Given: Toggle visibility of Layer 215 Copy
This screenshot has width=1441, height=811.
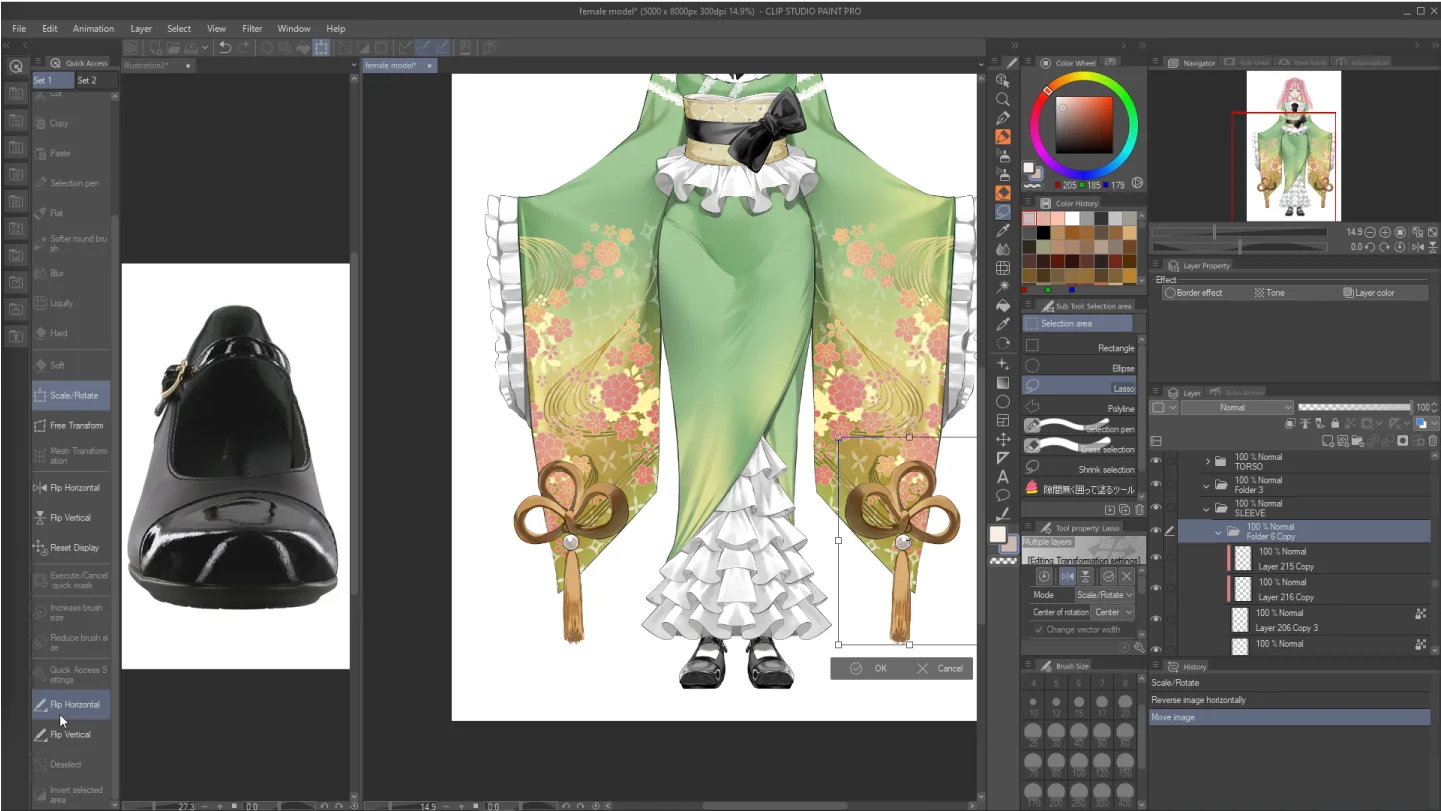Looking at the screenshot, I should [1156, 558].
